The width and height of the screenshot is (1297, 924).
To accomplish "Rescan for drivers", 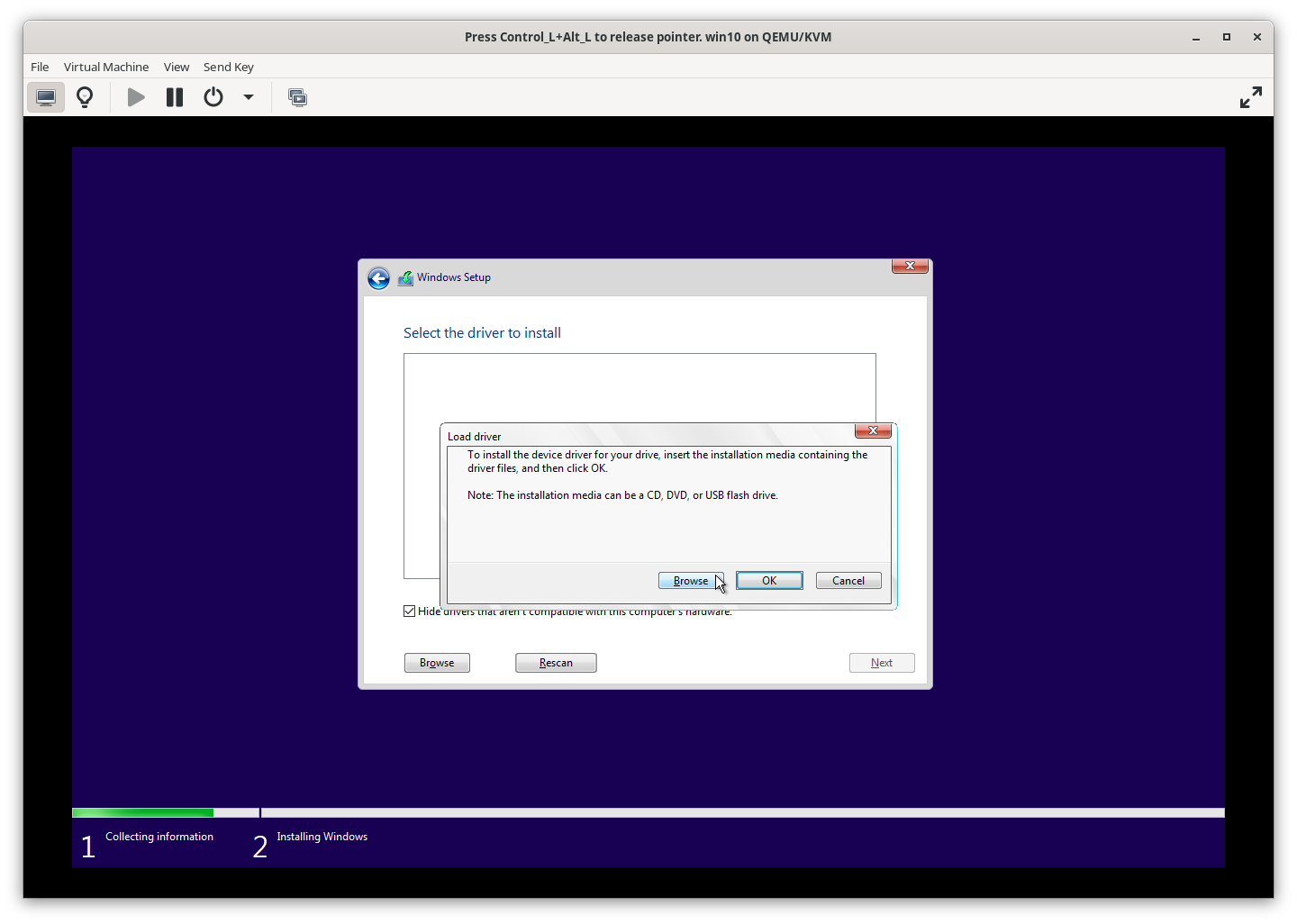I will pyautogui.click(x=556, y=663).
